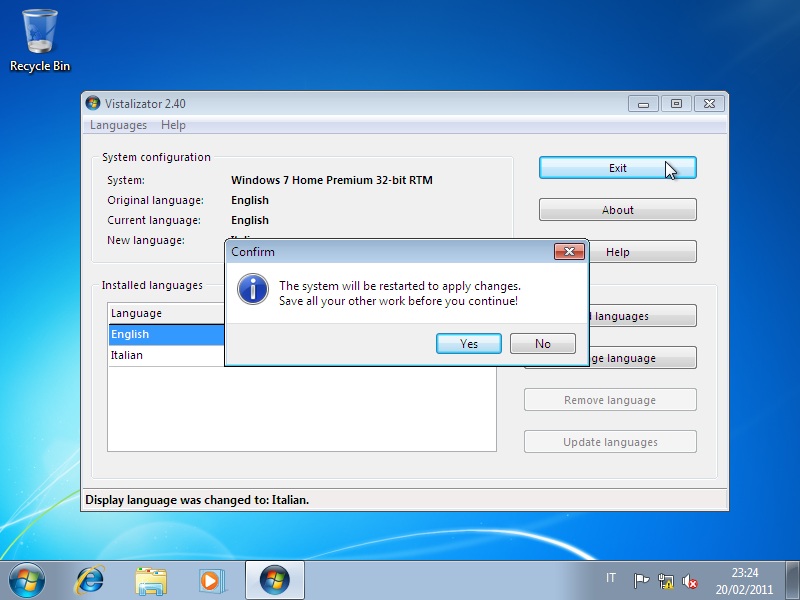This screenshot has width=800, height=600.
Task: Click the Vistalizator title bar icon
Action: 93,103
